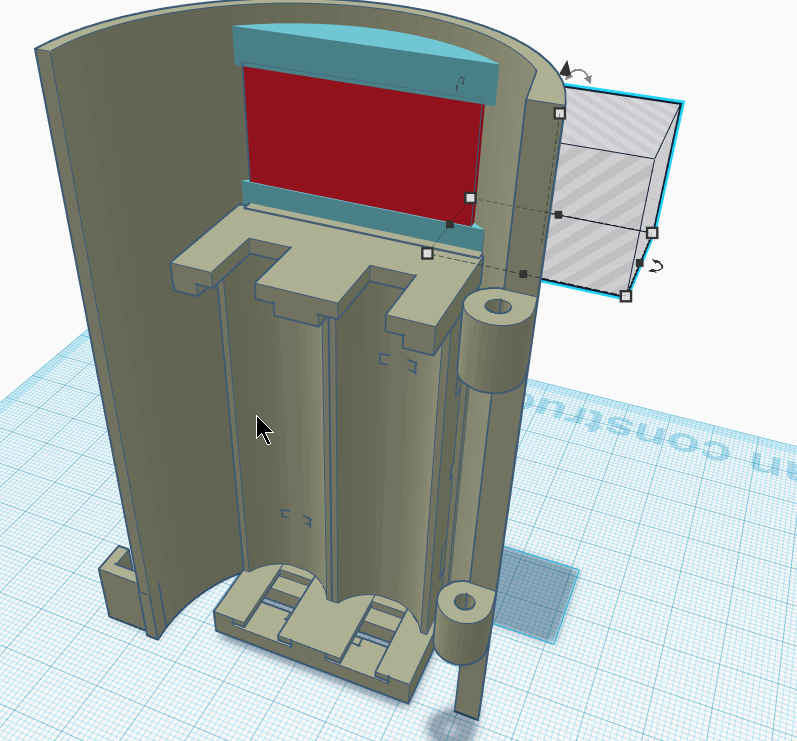The height and width of the screenshot is (741, 797).
Task: Click the curved rotation arrow at hole box's lower right
Action: [656, 266]
